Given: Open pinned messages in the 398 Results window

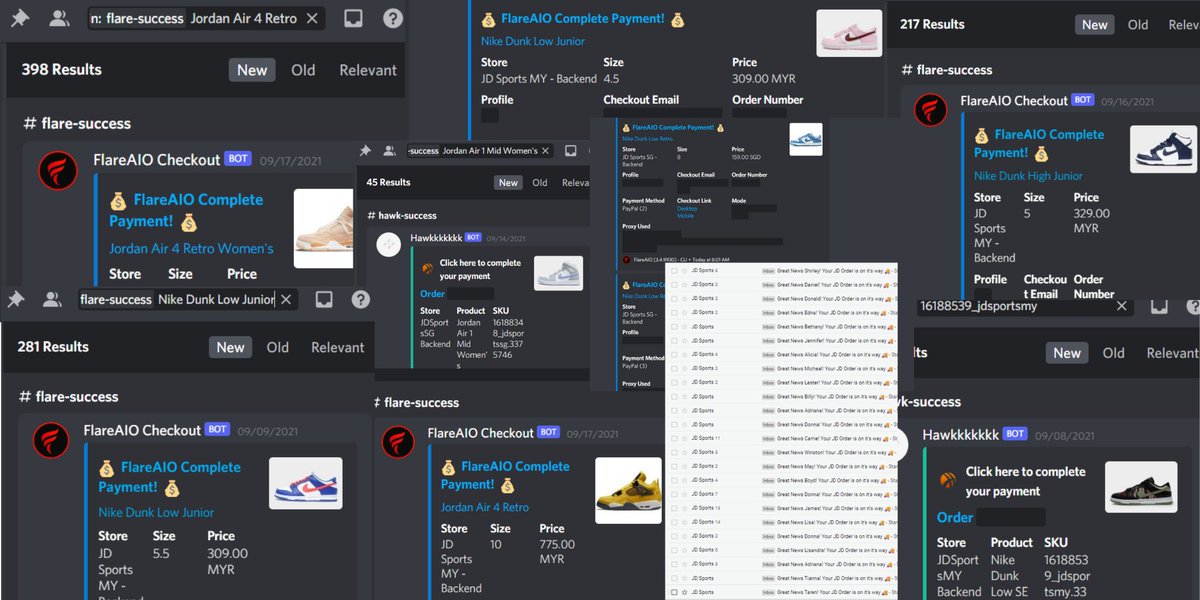Looking at the screenshot, I should [19, 17].
